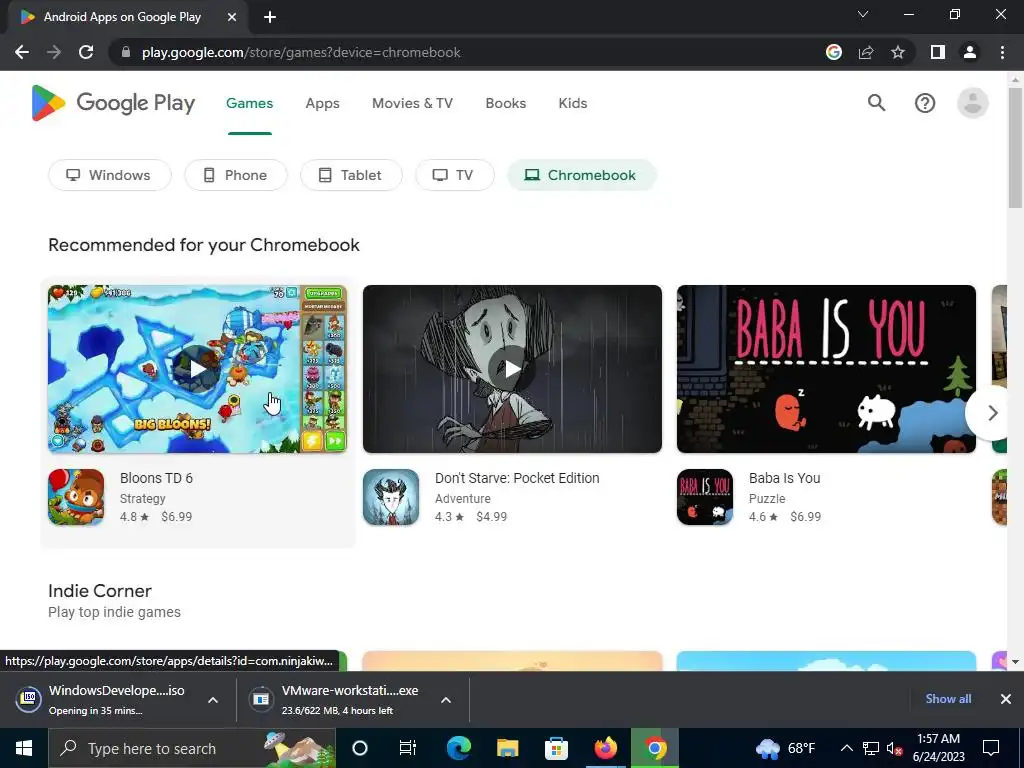Open Firefox from the taskbar
The height and width of the screenshot is (768, 1024).
click(x=605, y=748)
